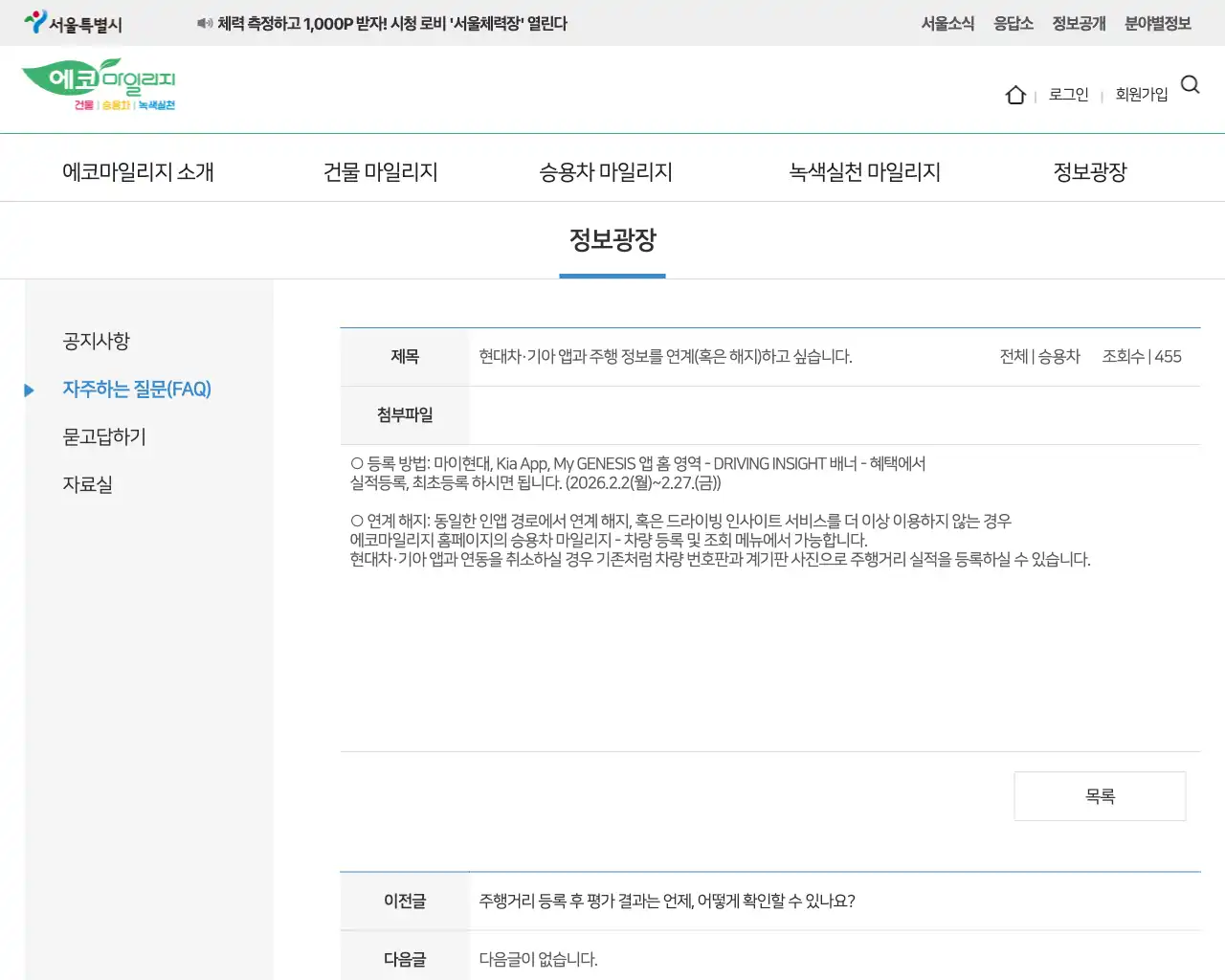Click the paragraph starting with 연계 해지
The height and width of the screenshot is (980, 1225).
pyautogui.click(x=720, y=540)
